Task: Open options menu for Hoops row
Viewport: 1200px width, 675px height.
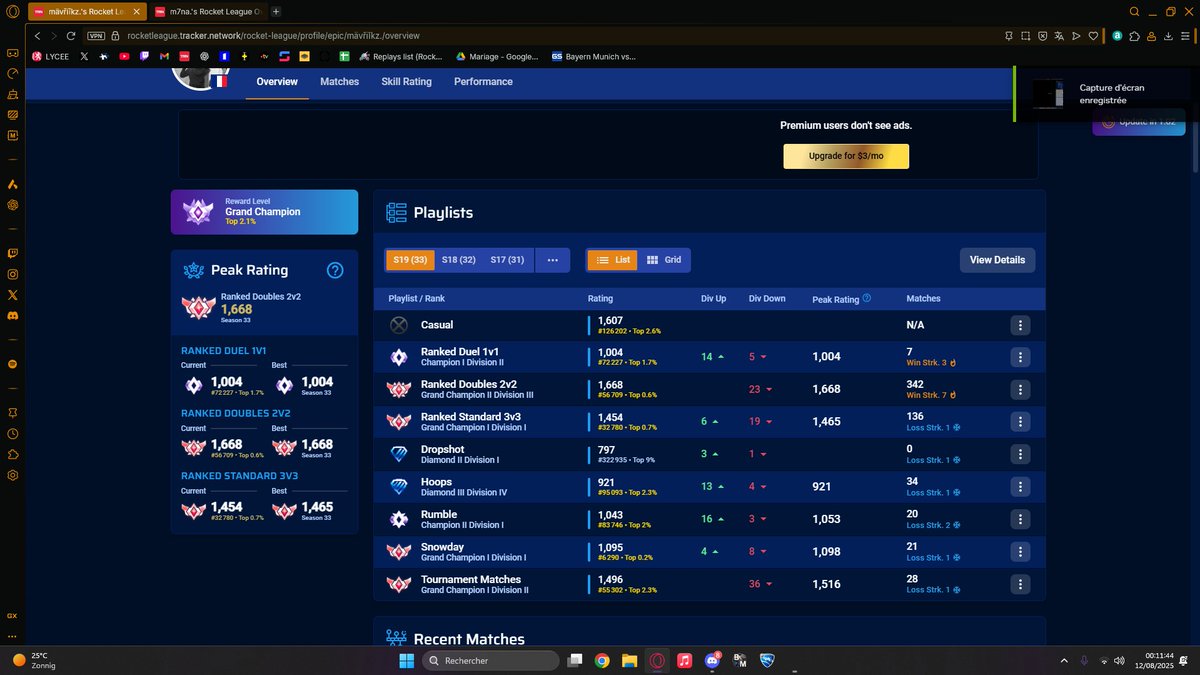Action: pyautogui.click(x=1020, y=487)
